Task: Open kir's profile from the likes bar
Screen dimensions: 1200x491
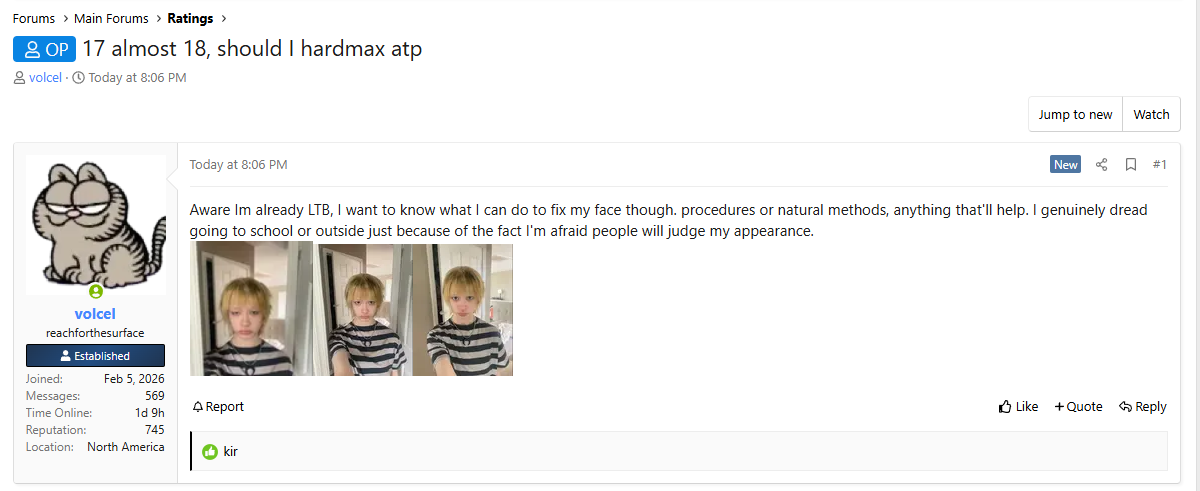Action: pos(231,452)
